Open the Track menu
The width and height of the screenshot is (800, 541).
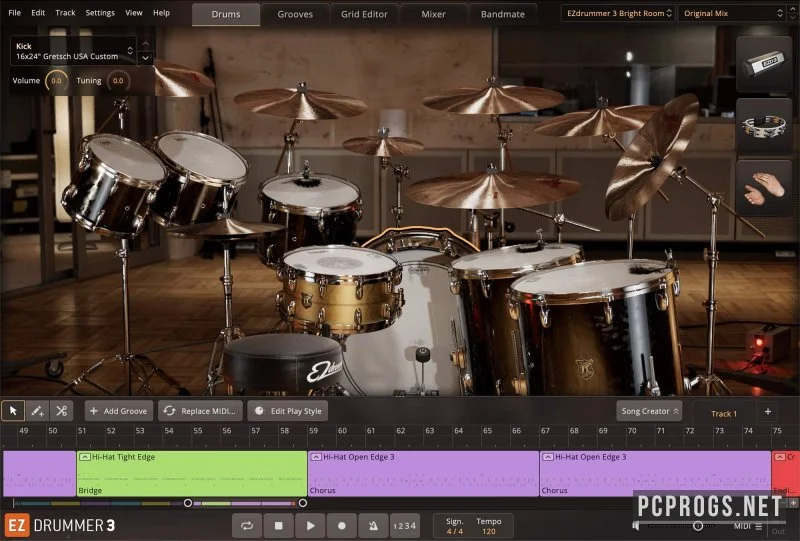point(65,13)
